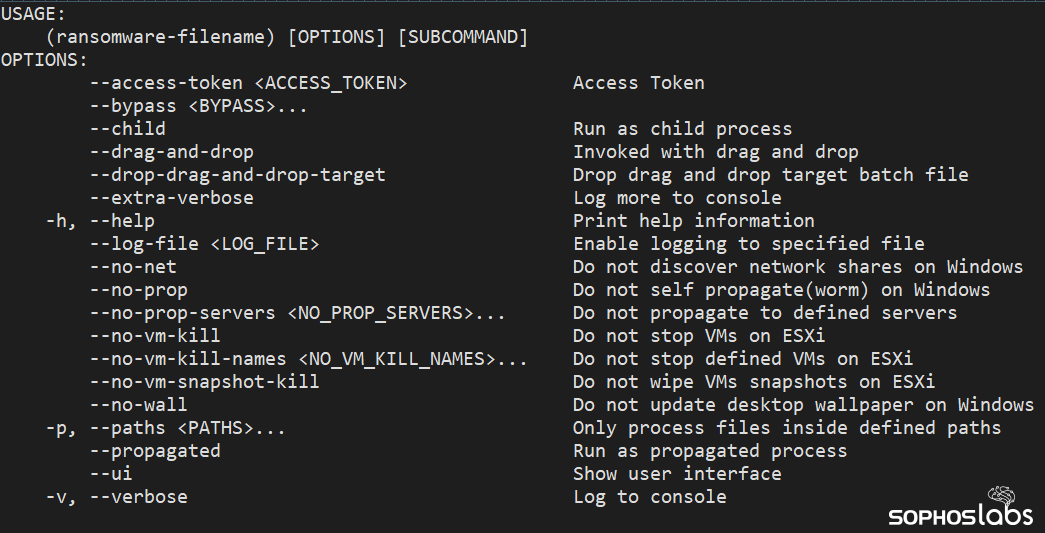Click the --drop-drag-and-drop-target option
1045x533 pixels.
[x=237, y=175]
